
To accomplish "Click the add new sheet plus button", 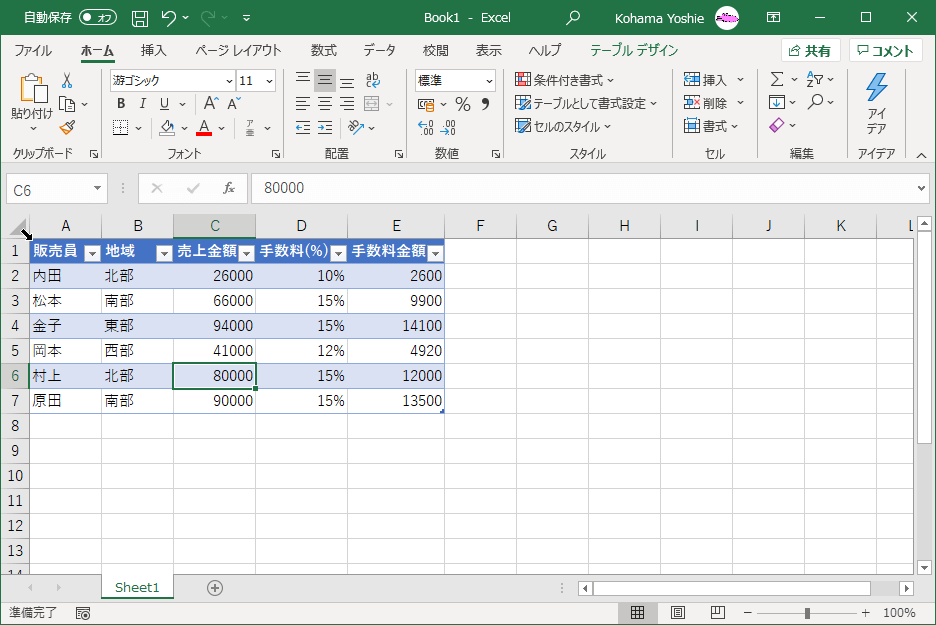I will (215, 588).
